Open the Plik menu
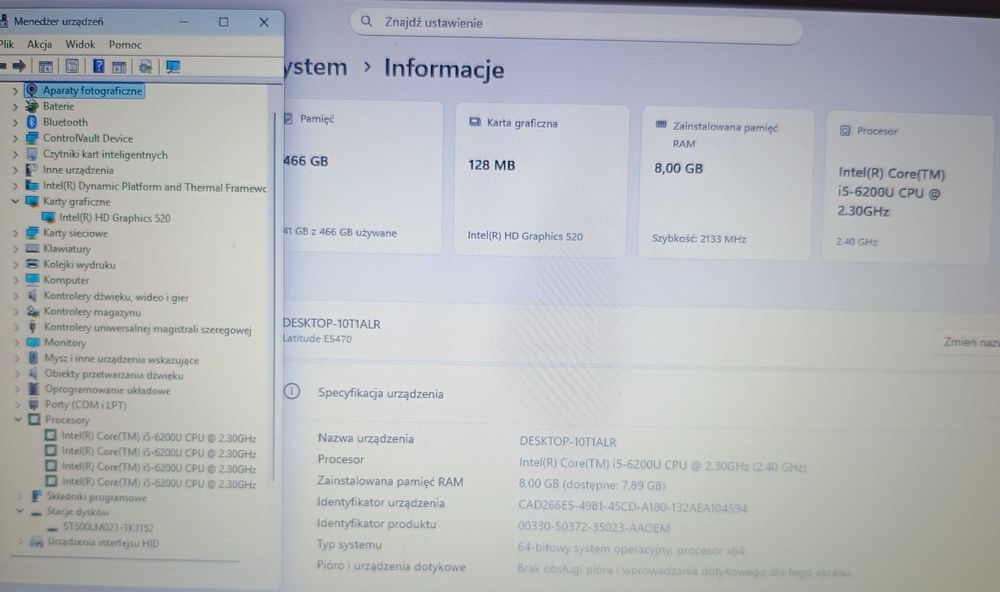1000x592 pixels. (6, 44)
